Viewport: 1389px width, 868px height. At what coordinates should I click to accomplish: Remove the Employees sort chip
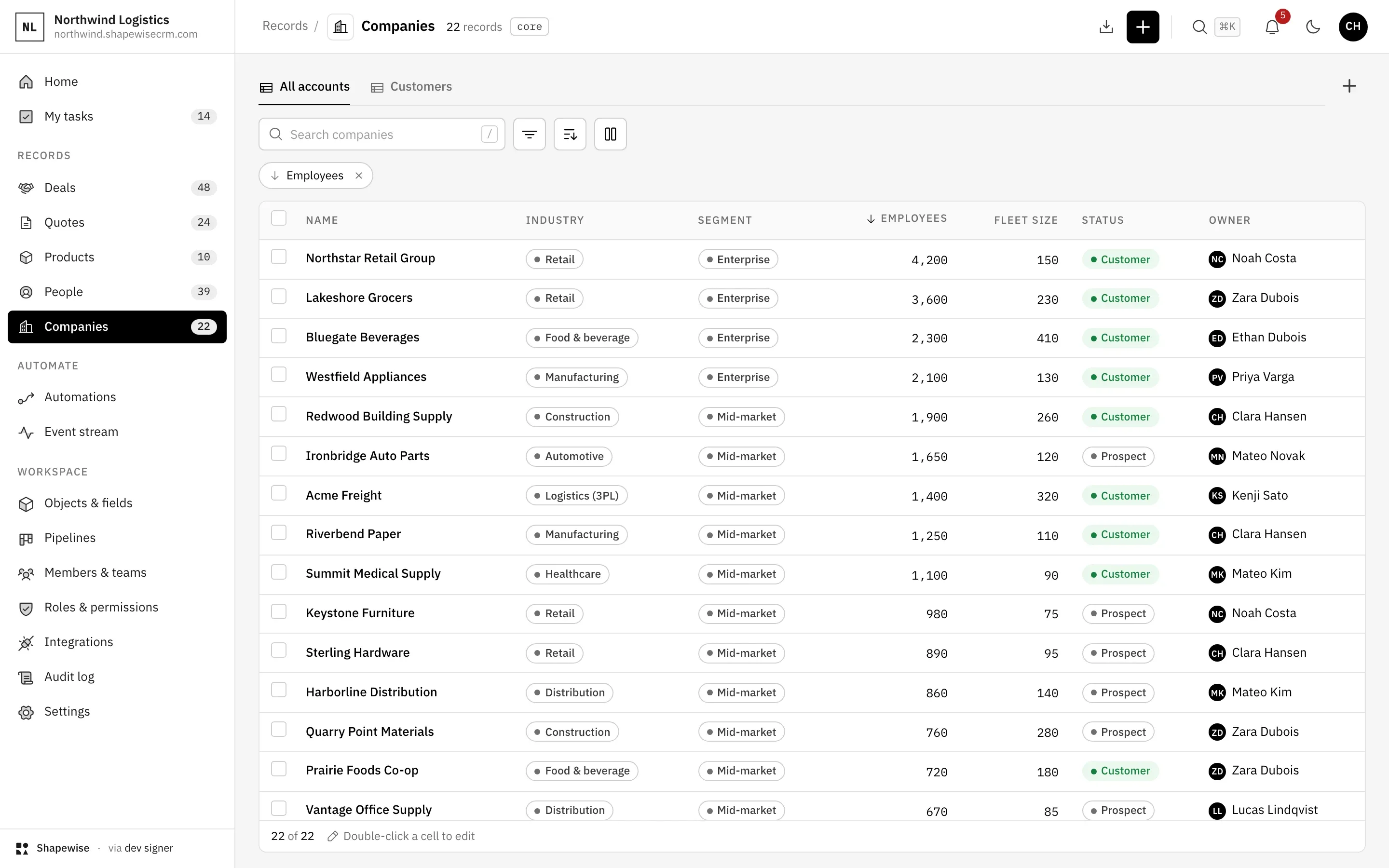click(x=359, y=176)
